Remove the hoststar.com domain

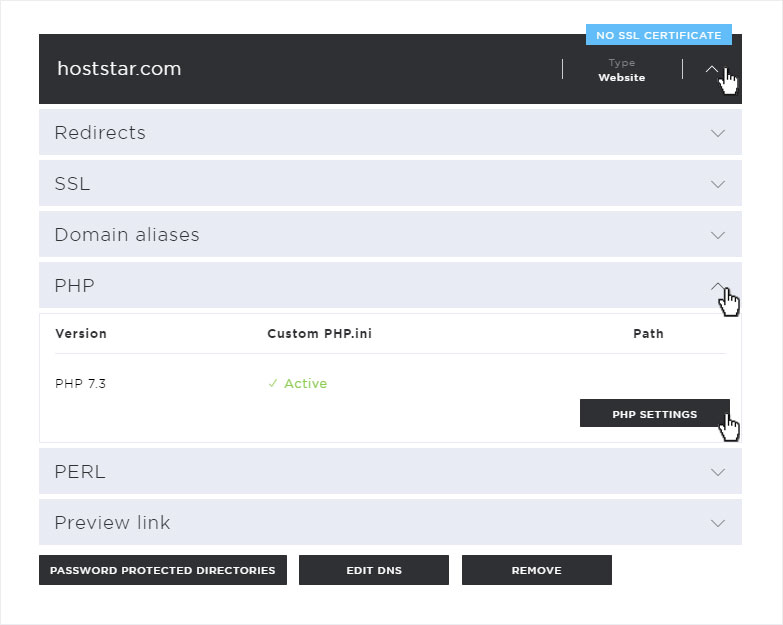tap(537, 570)
